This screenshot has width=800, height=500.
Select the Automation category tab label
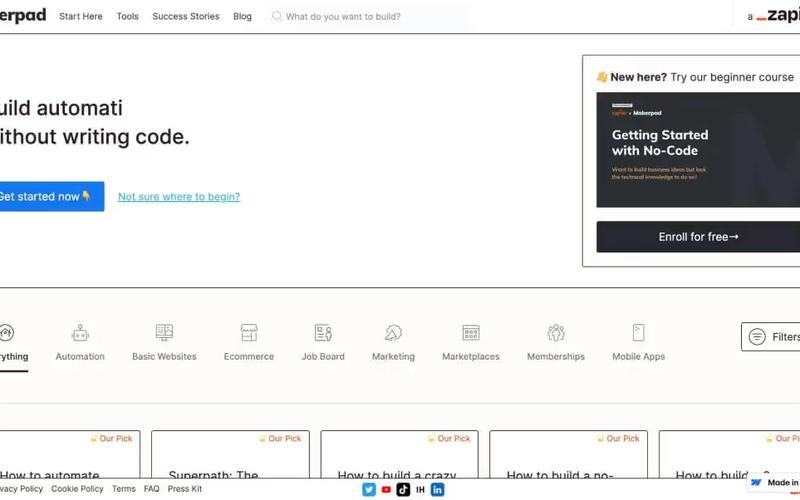pyautogui.click(x=80, y=357)
